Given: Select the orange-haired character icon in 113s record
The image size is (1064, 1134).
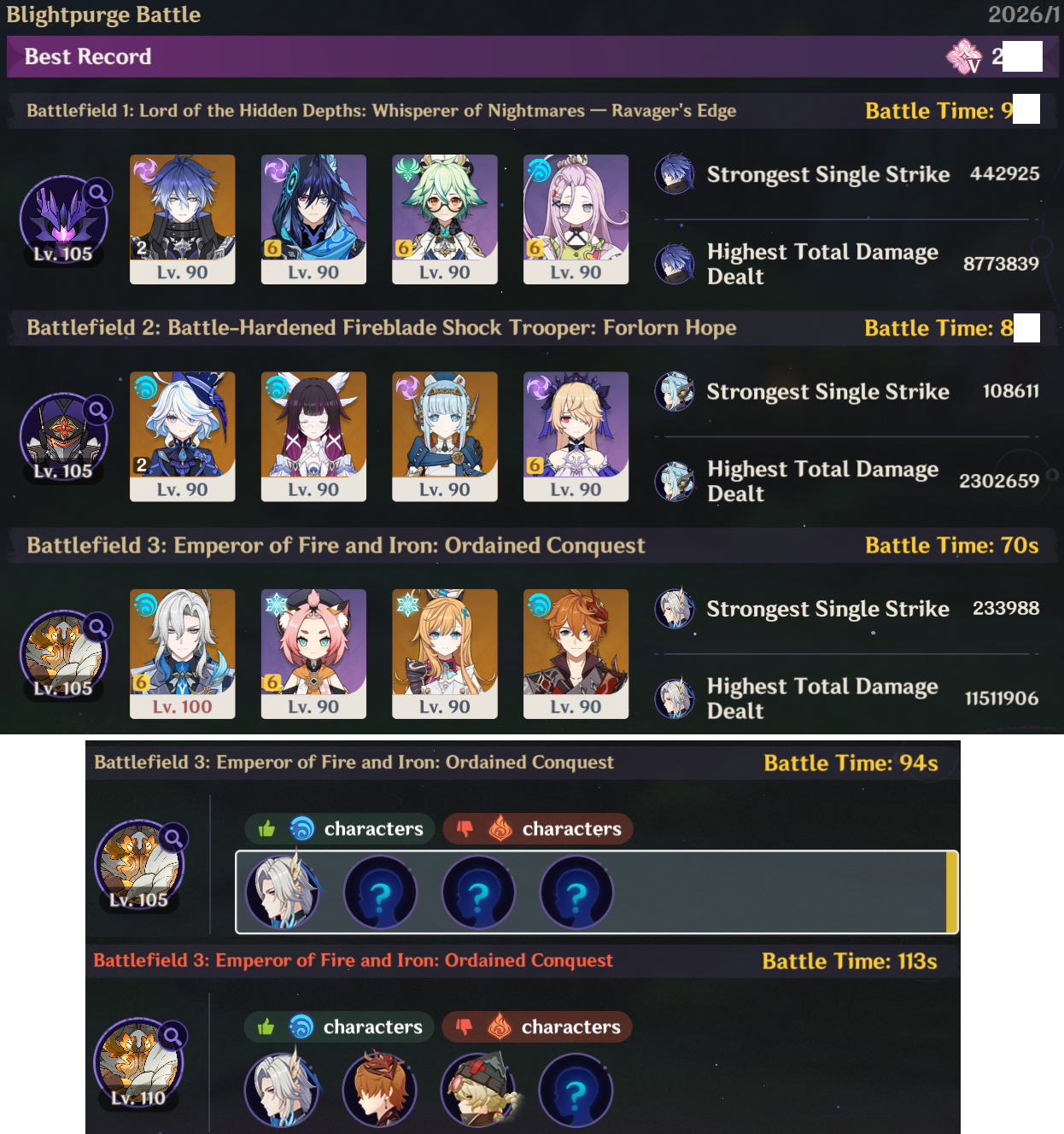Looking at the screenshot, I should tap(379, 1090).
